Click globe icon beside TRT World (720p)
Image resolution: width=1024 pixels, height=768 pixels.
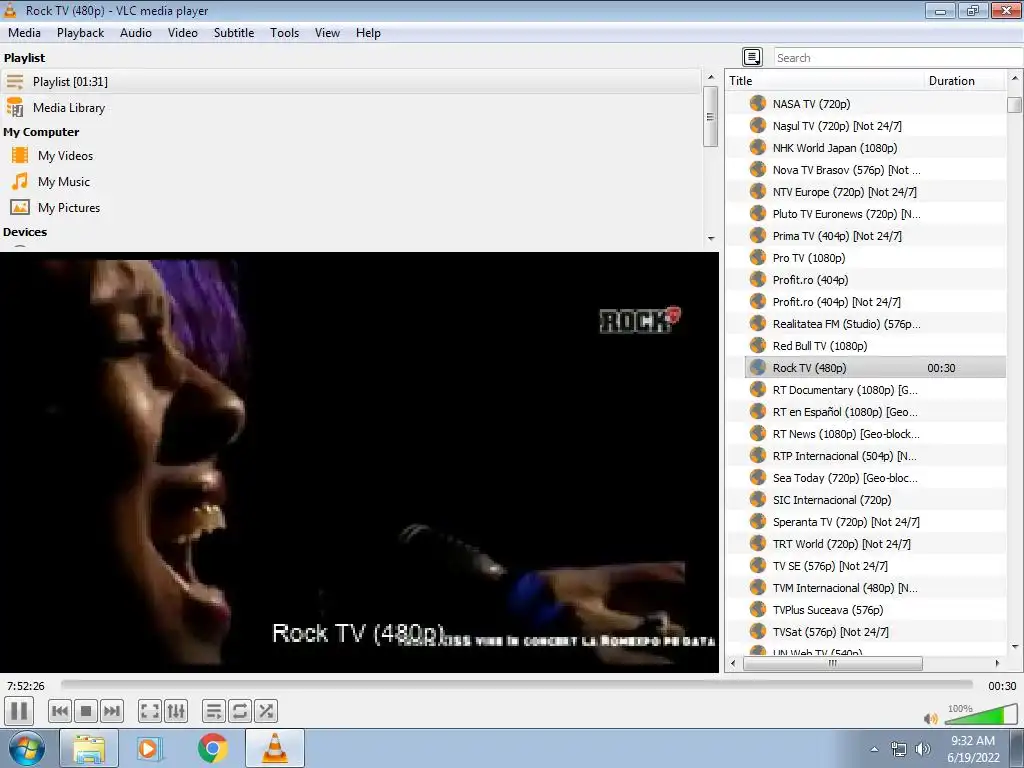coord(758,543)
